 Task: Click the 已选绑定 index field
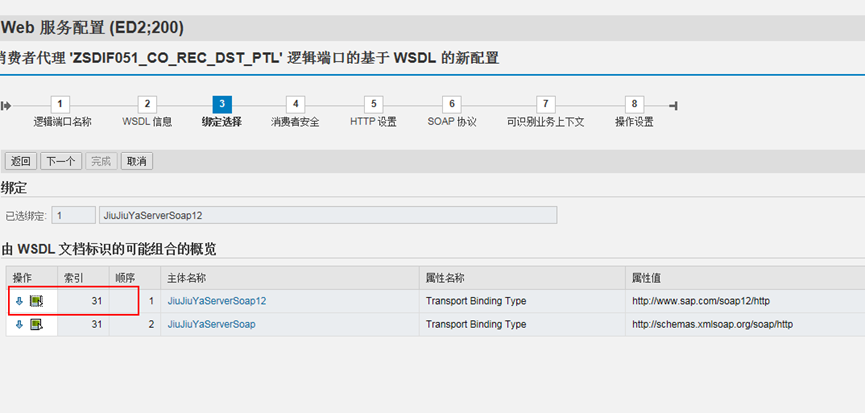point(74,215)
